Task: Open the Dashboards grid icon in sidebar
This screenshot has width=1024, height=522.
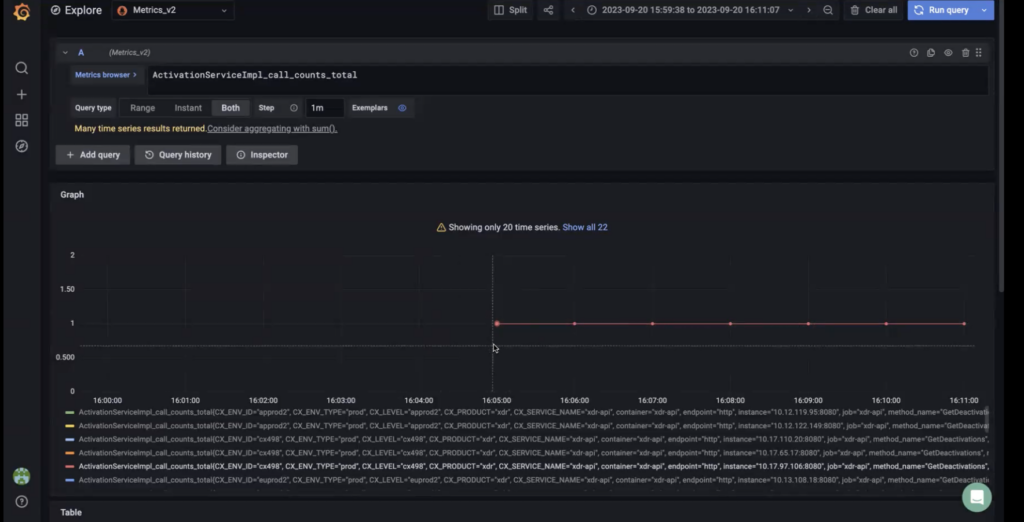Action: [21, 120]
